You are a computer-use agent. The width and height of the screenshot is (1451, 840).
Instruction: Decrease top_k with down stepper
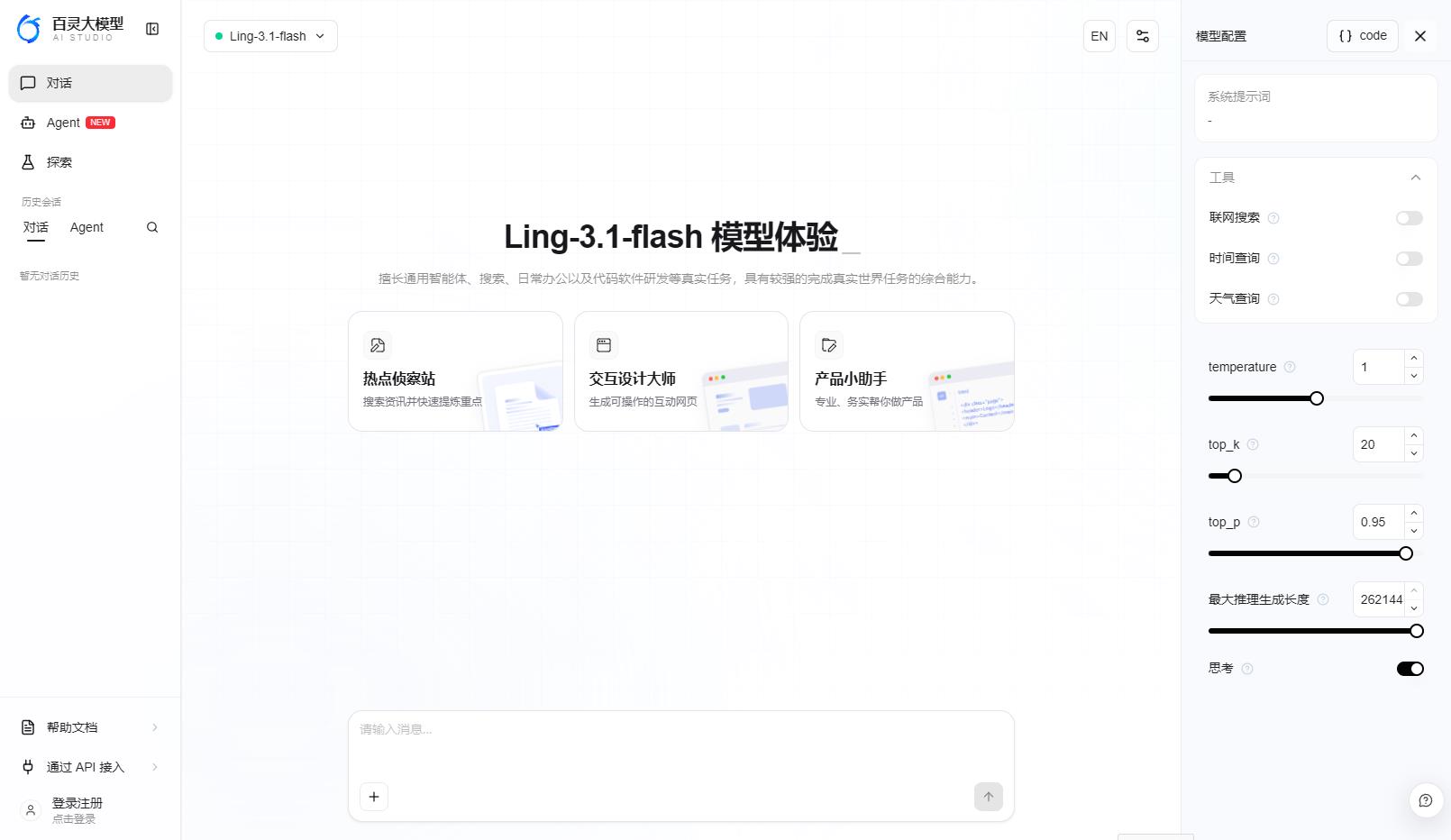tap(1414, 453)
